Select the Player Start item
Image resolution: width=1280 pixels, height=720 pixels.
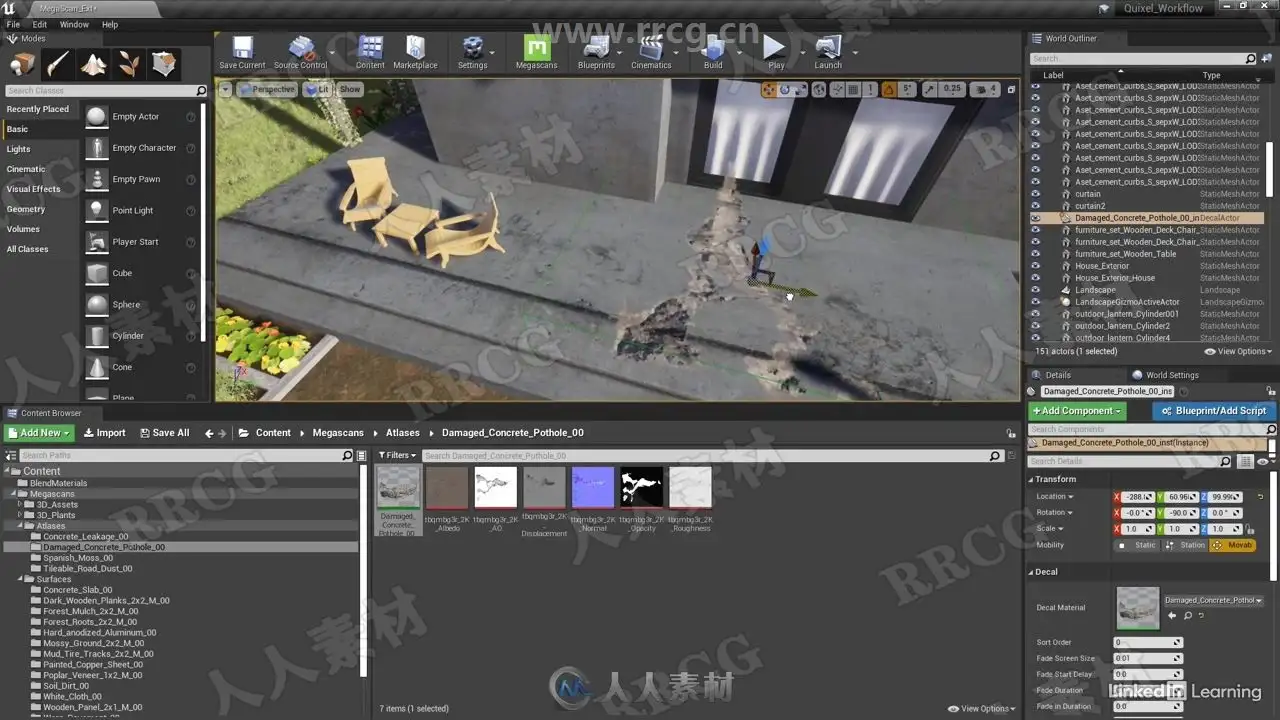point(141,242)
